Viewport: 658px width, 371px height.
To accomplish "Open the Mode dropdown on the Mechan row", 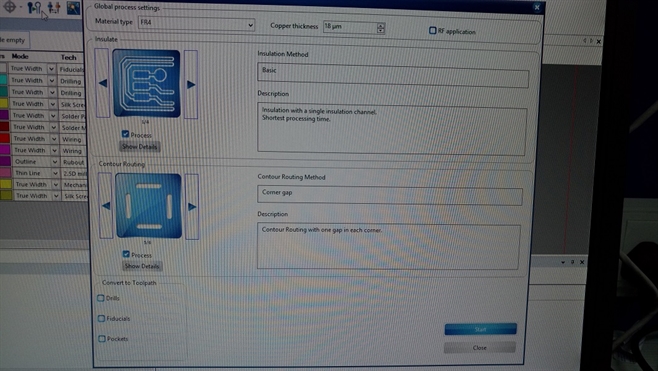I will pyautogui.click(x=55, y=184).
